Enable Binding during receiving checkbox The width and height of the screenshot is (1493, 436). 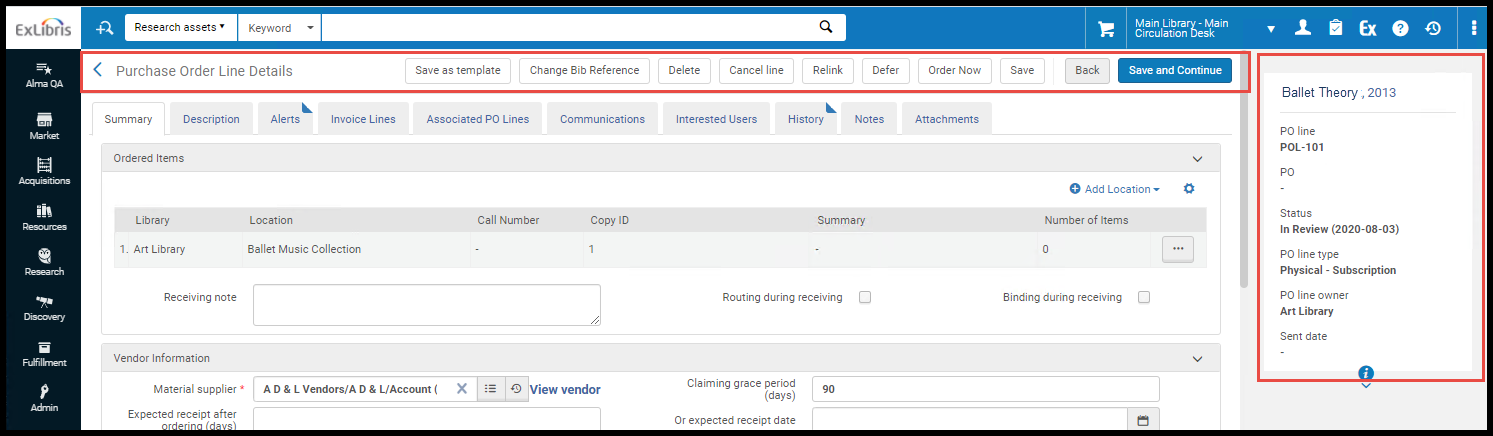[x=1144, y=297]
